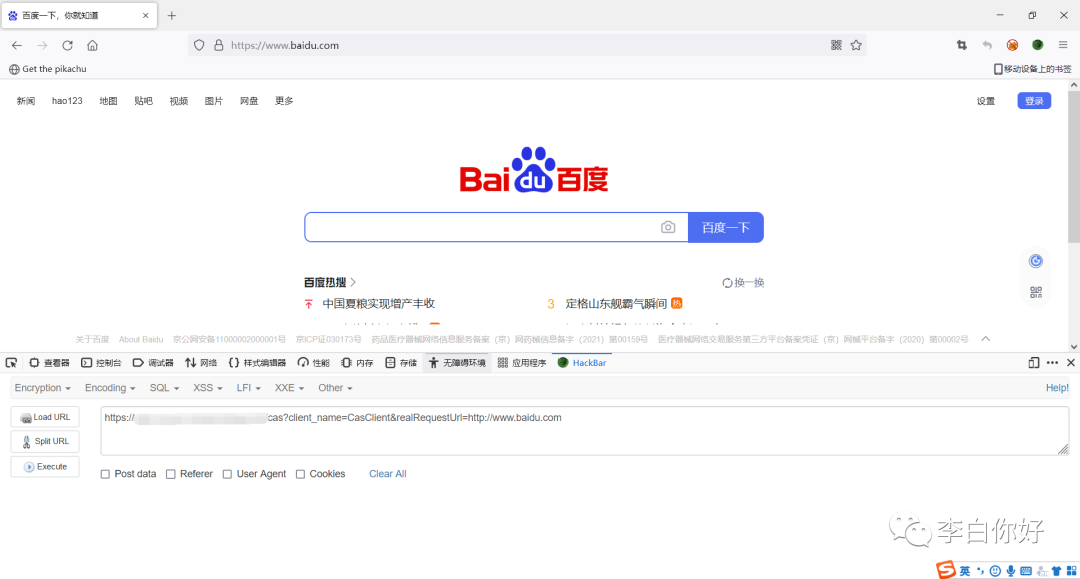Open the 无障碍环境 accessibility tab
1080x579 pixels.
[457, 363]
